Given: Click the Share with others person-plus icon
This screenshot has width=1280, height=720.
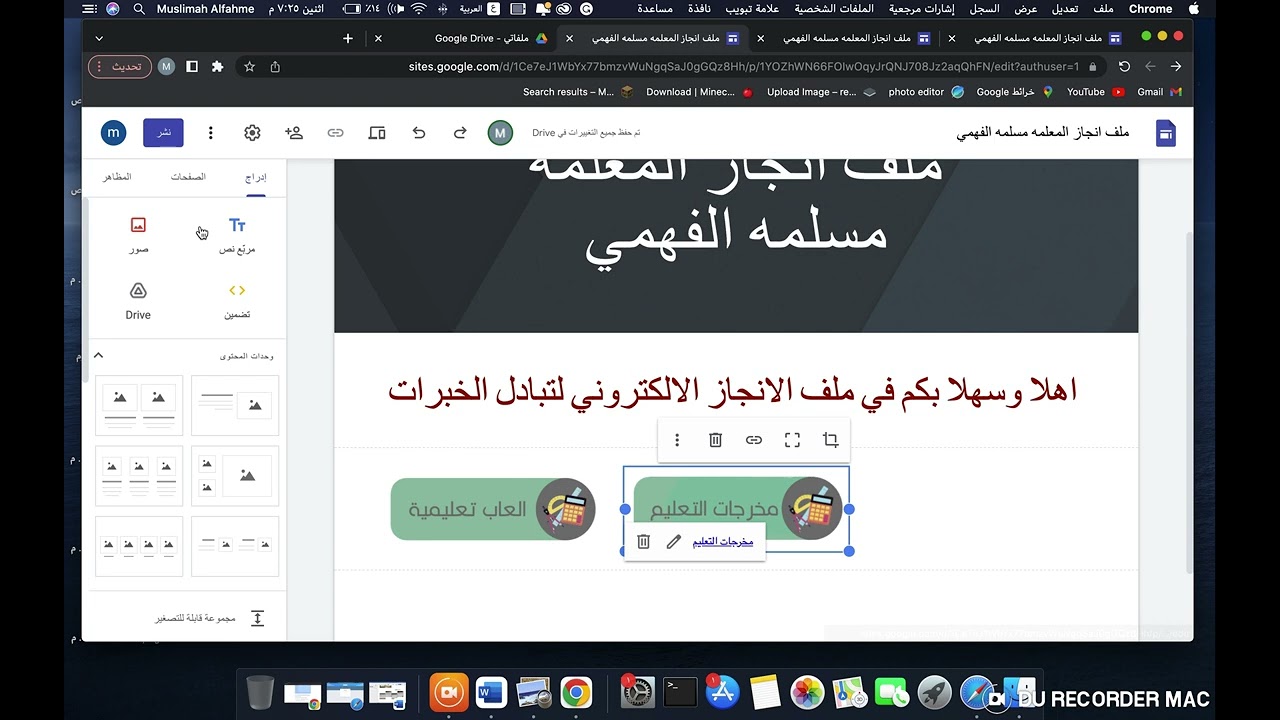Looking at the screenshot, I should pos(293,133).
